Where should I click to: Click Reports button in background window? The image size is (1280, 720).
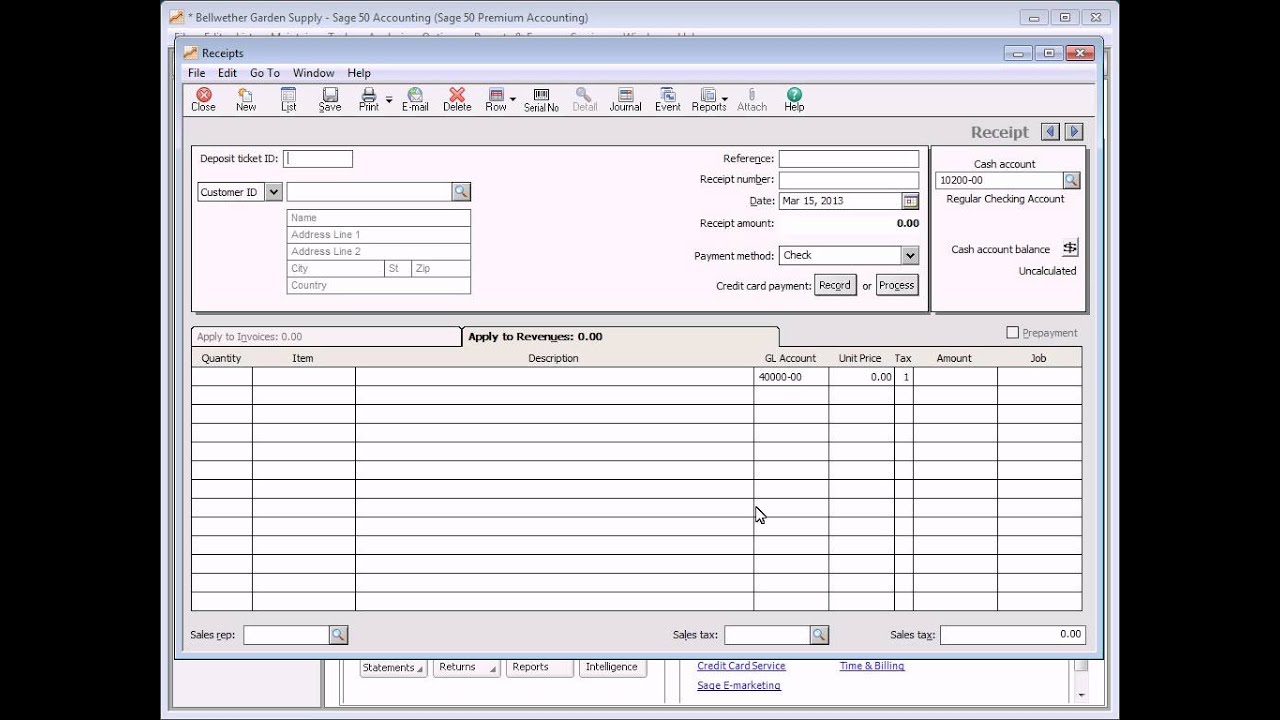[x=540, y=667]
